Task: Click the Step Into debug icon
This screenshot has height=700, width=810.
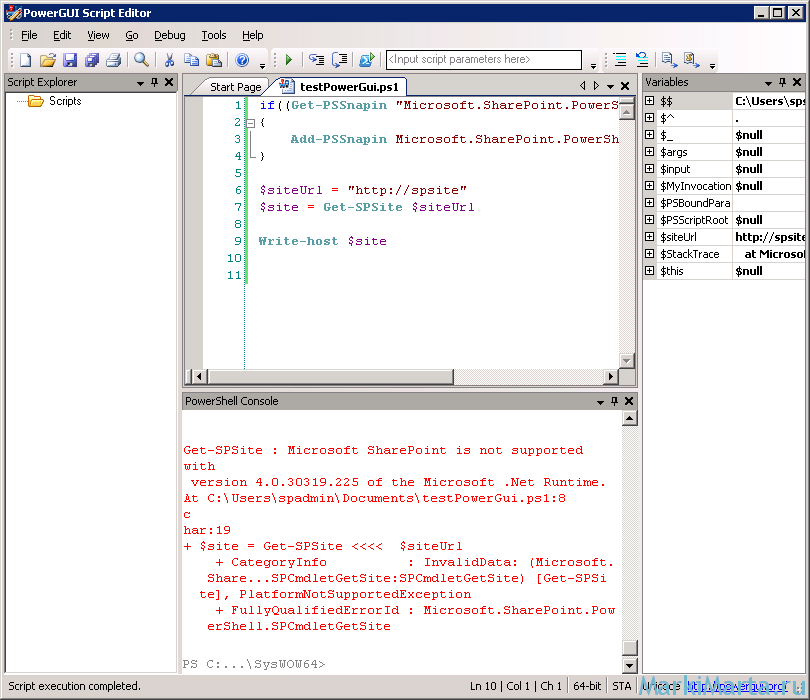Action: click(x=316, y=60)
